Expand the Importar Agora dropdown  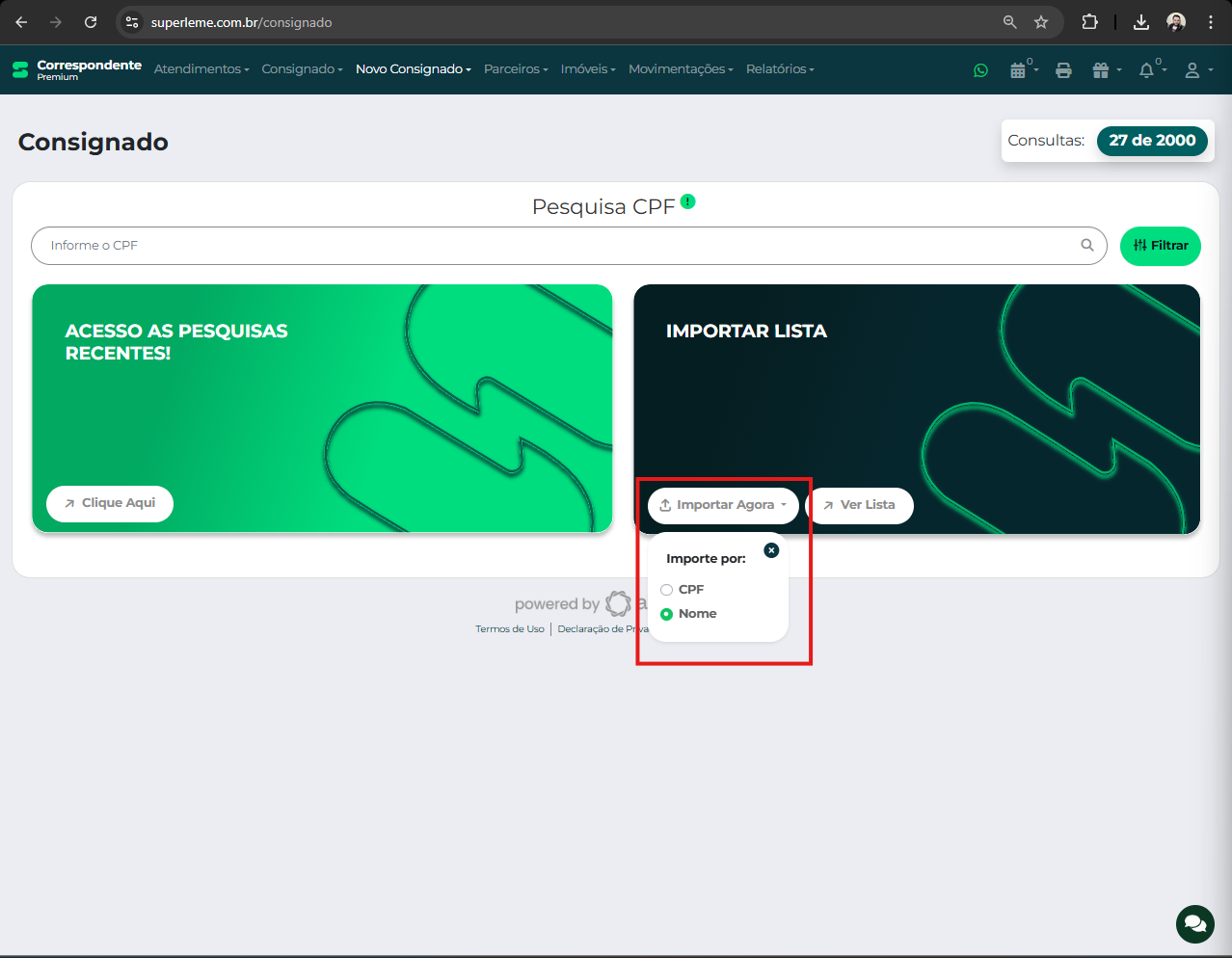723,505
